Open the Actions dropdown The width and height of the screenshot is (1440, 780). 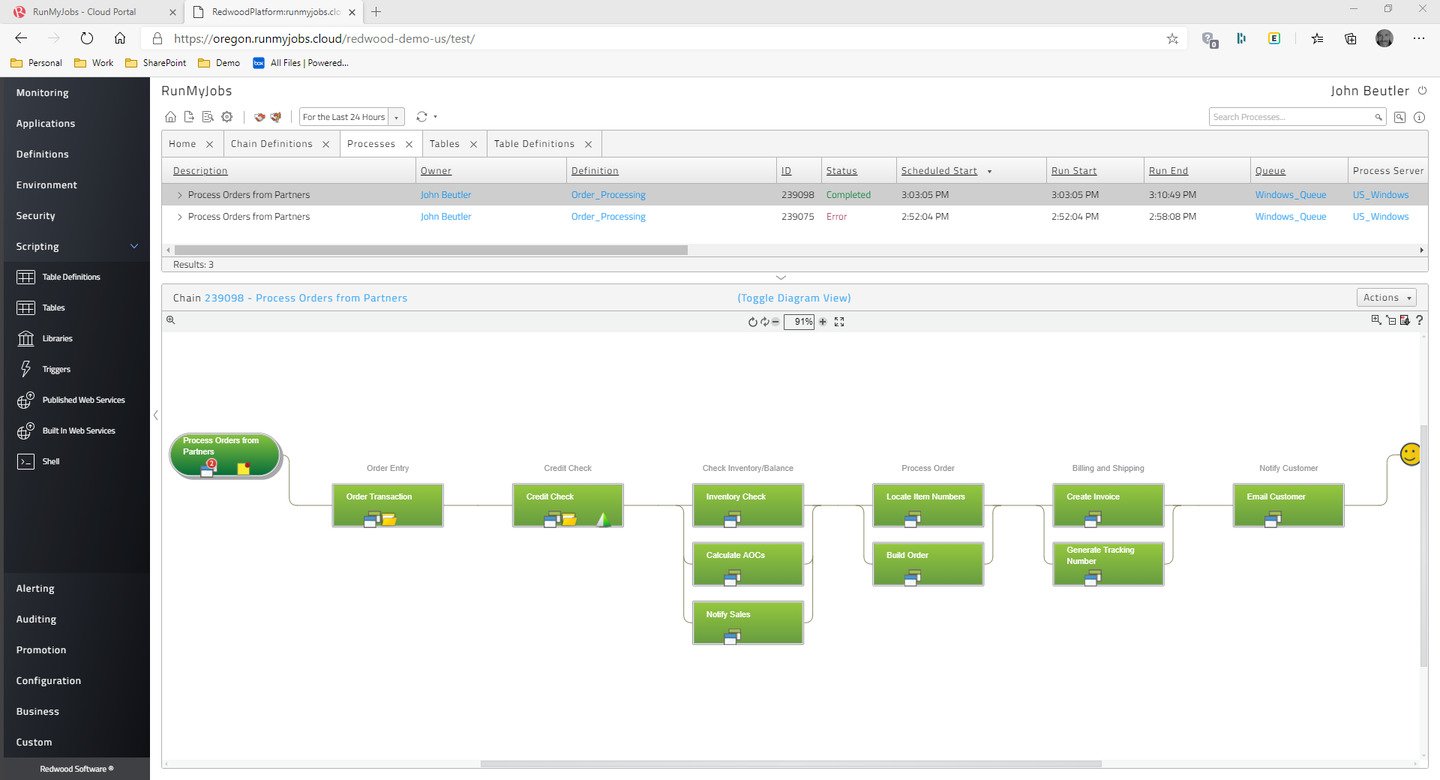tap(1387, 297)
